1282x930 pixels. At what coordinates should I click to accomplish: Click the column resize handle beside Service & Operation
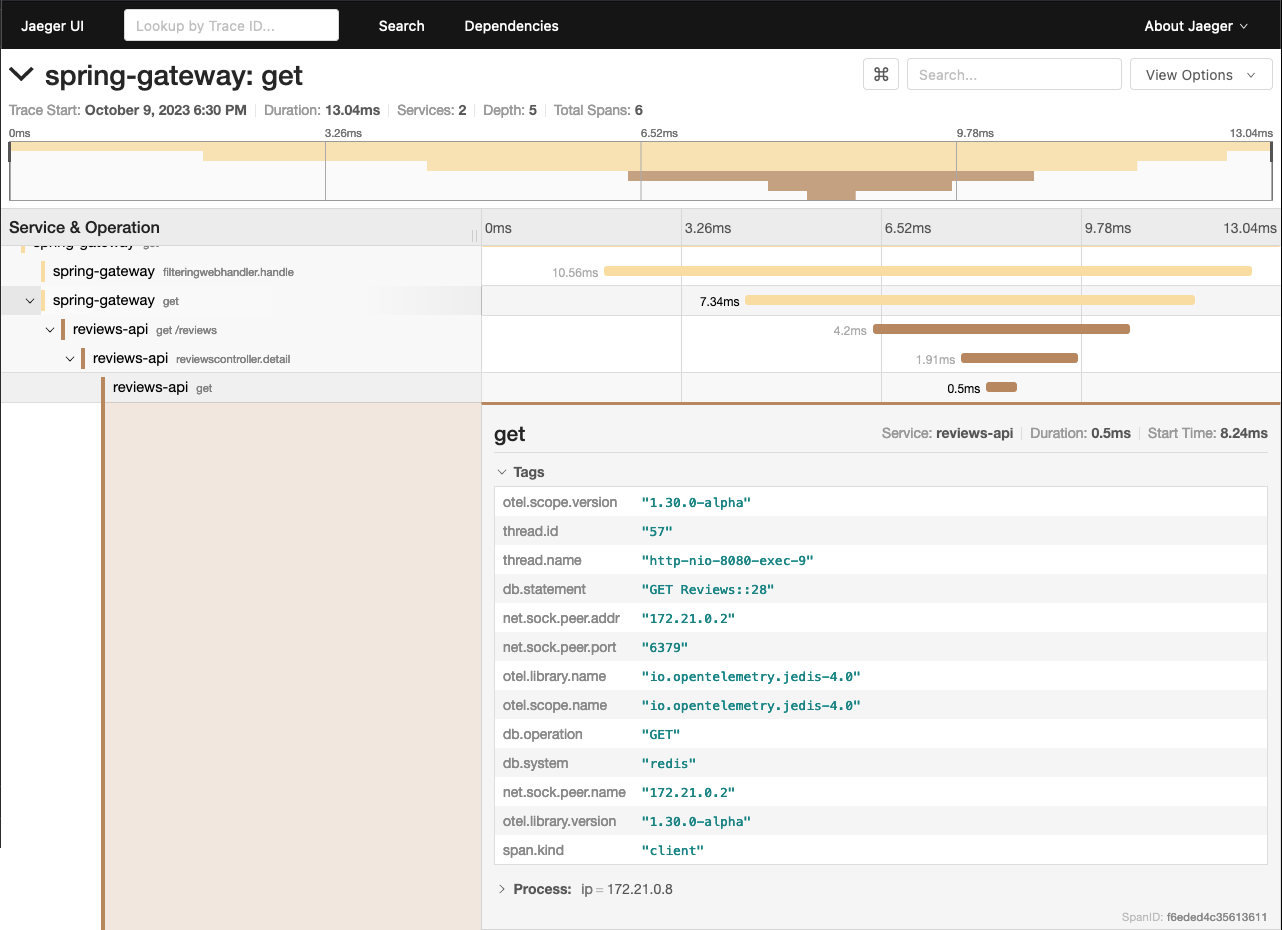coord(474,236)
